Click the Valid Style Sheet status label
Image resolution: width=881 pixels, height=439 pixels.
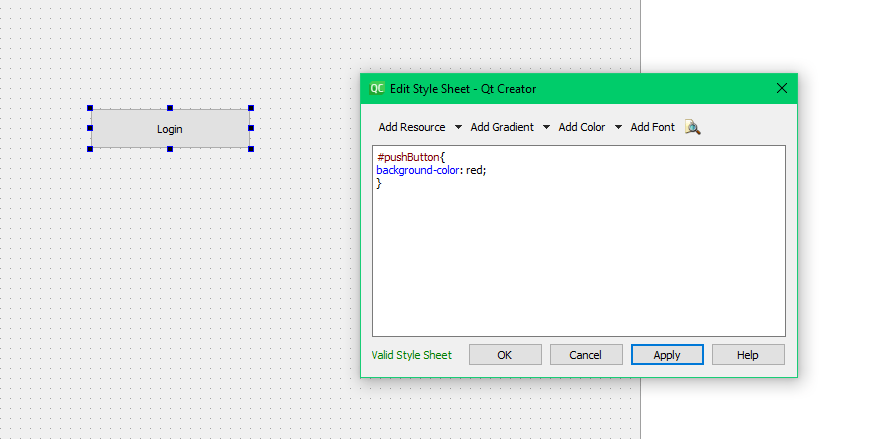point(411,355)
